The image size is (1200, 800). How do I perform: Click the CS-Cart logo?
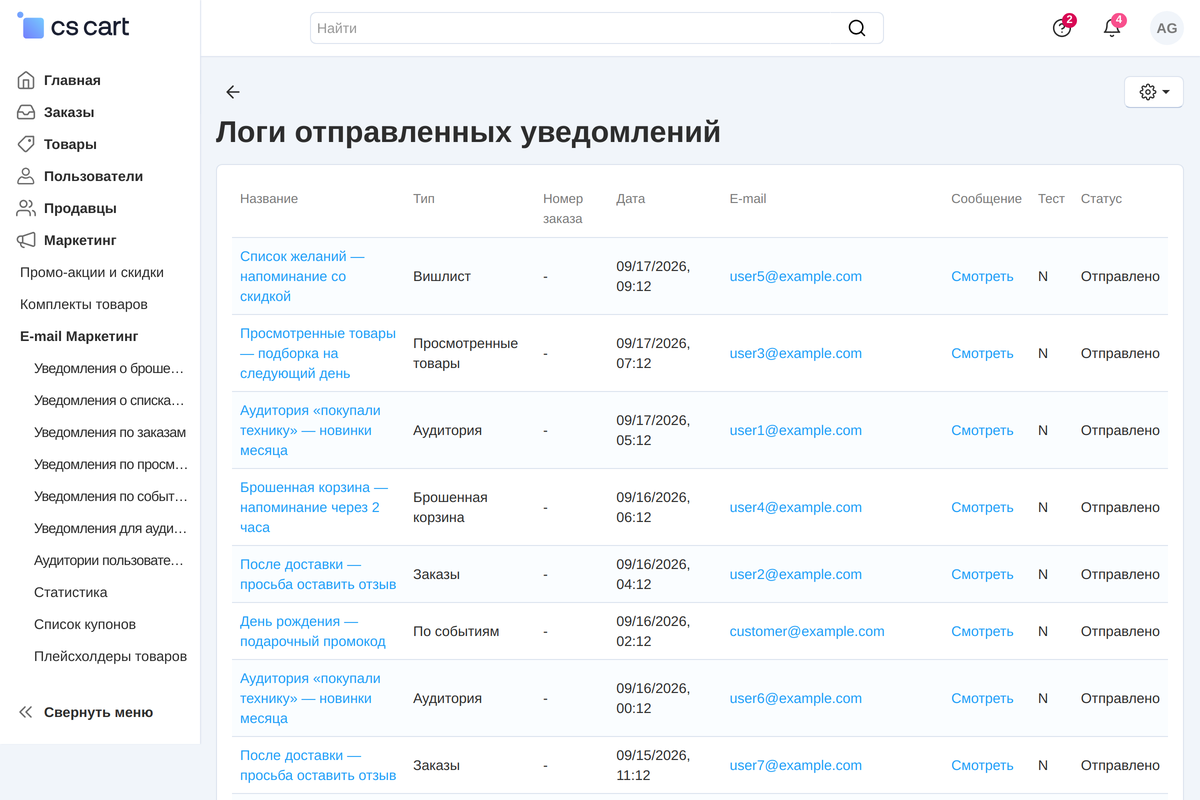coord(74,27)
